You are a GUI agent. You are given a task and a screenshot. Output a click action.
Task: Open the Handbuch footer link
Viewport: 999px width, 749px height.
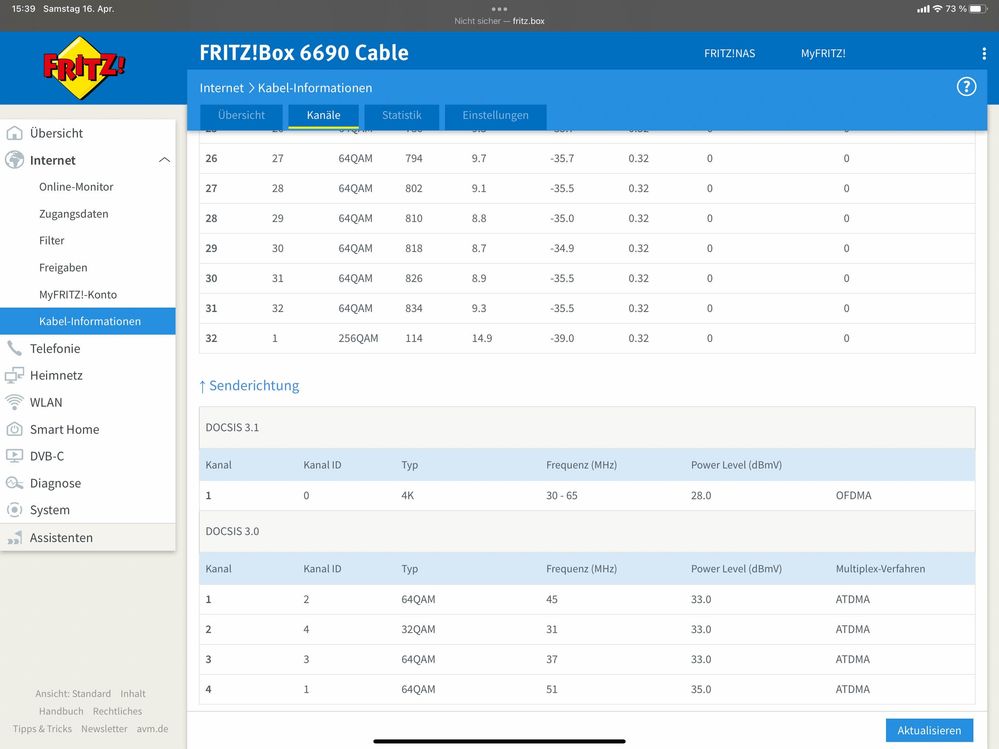click(61, 711)
